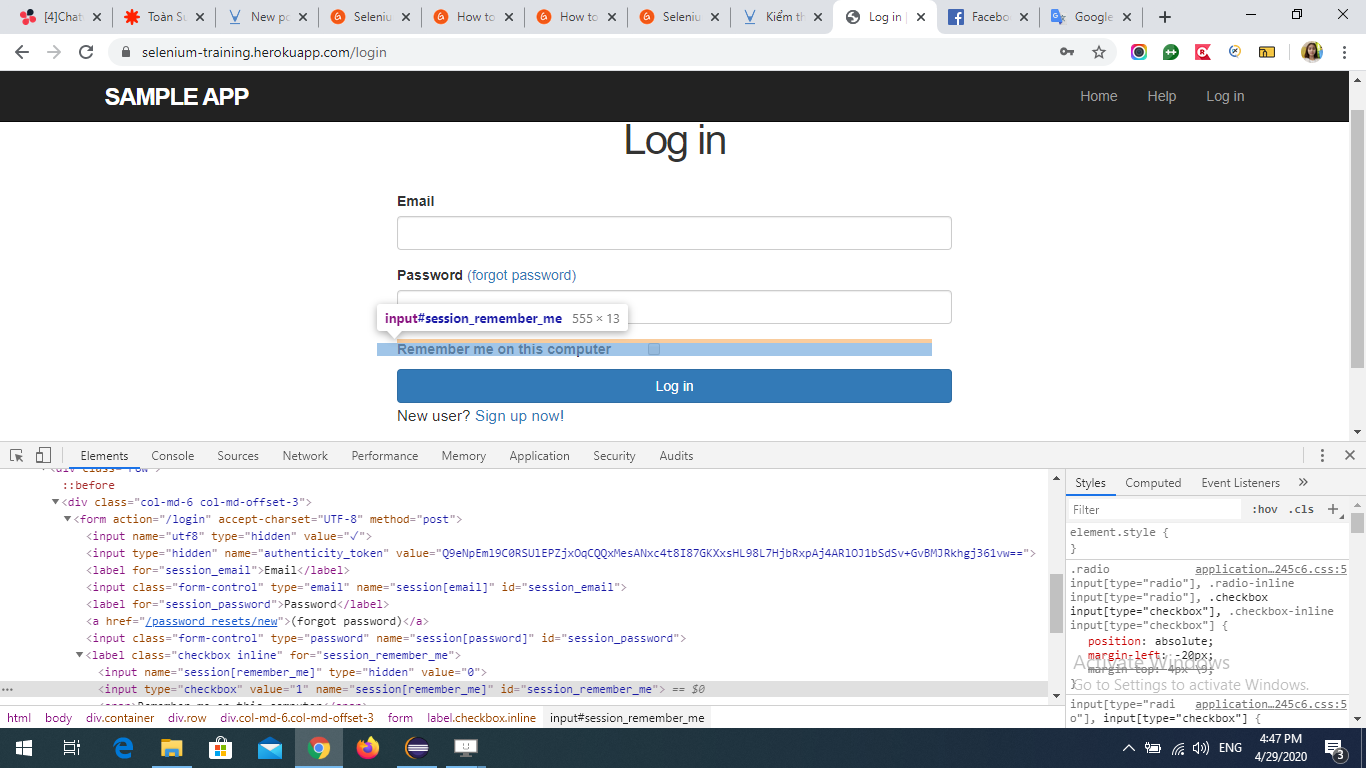Viewport: 1366px width, 768px height.
Task: Close the DevTools panel
Action: click(1349, 455)
